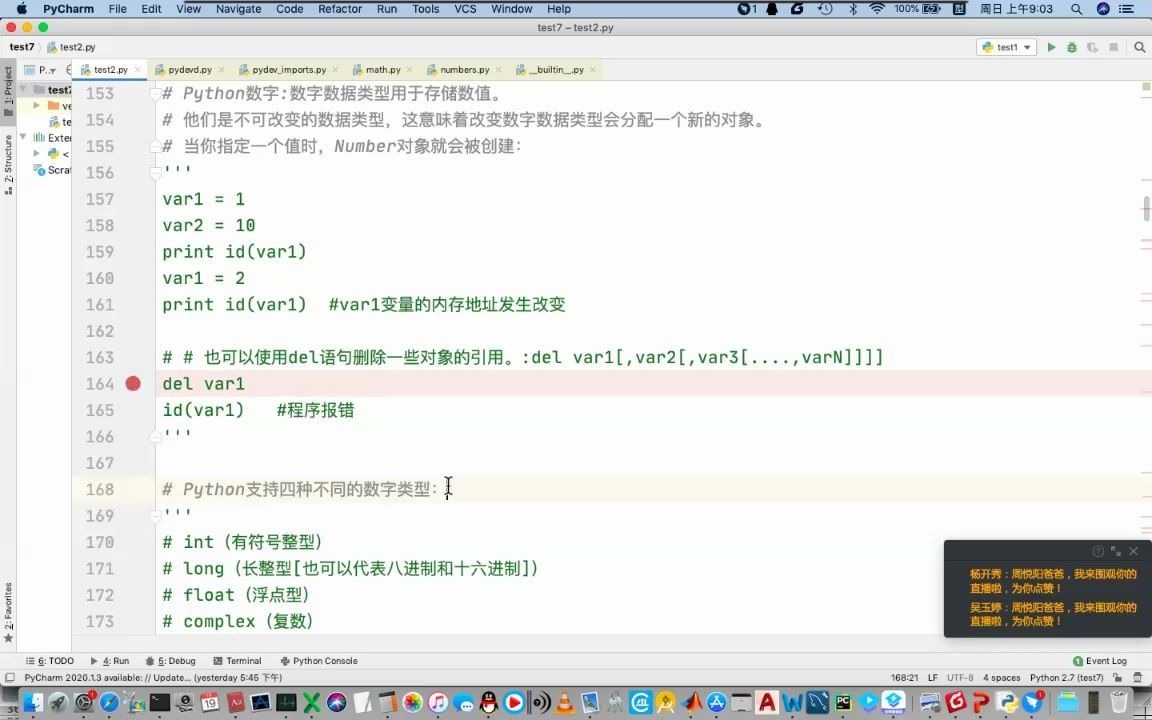The height and width of the screenshot is (720, 1152).
Task: Open the Refactor menu
Action: 340,9
